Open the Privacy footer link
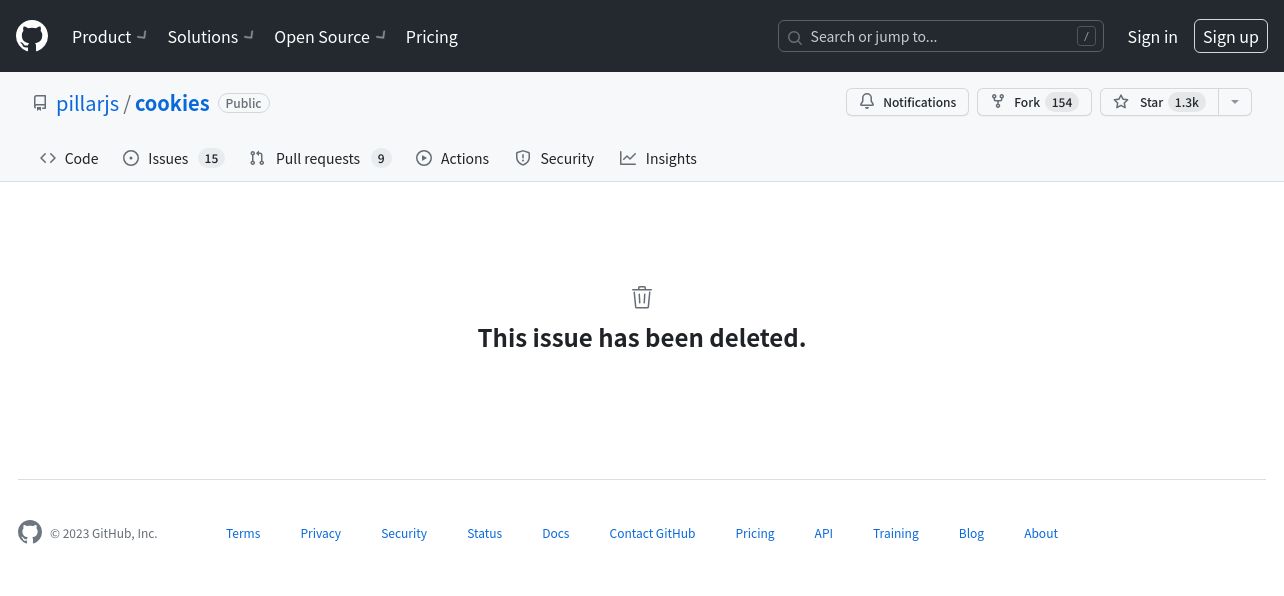1284x596 pixels. tap(321, 534)
